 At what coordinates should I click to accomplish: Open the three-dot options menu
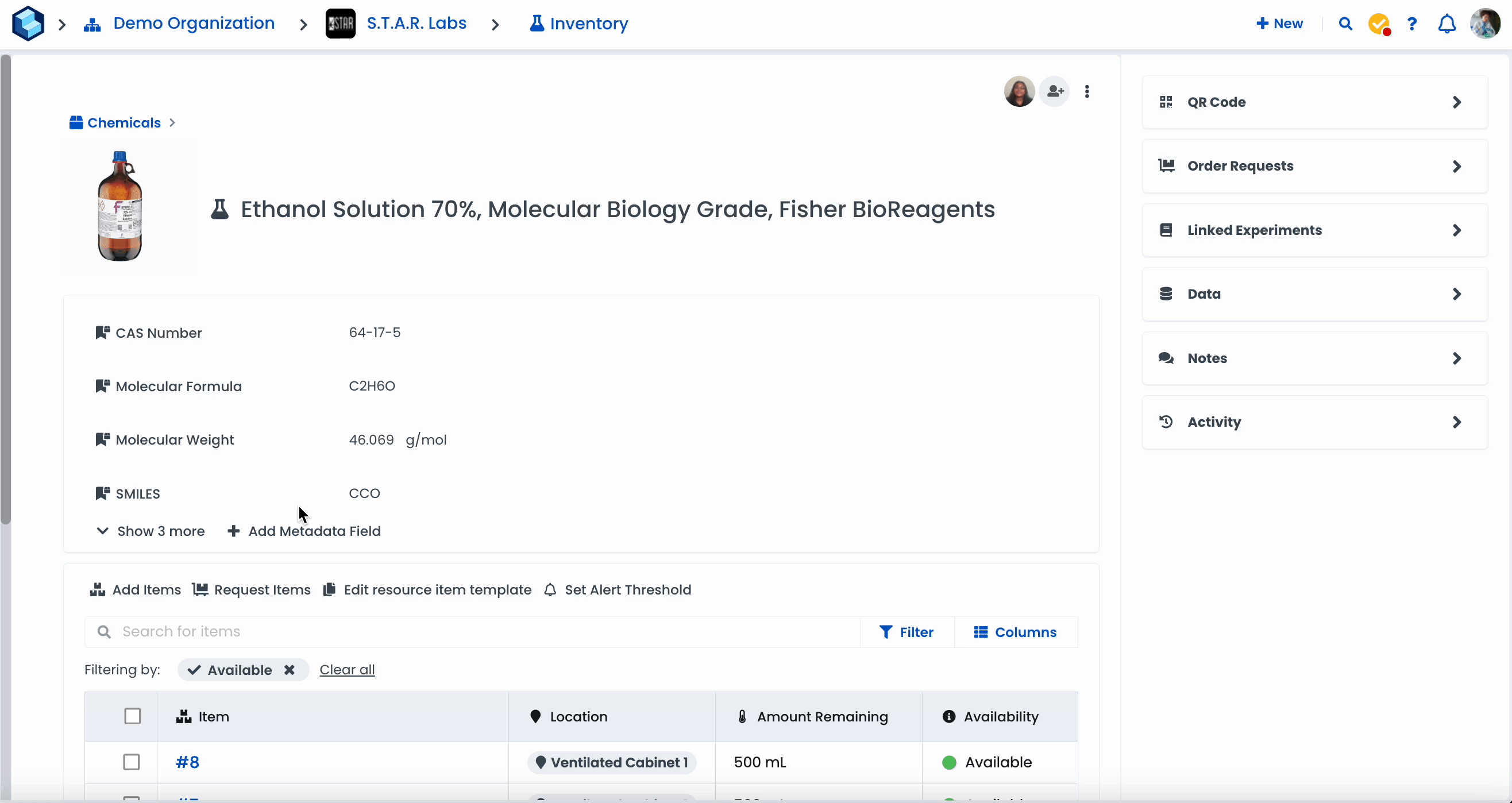[x=1087, y=91]
